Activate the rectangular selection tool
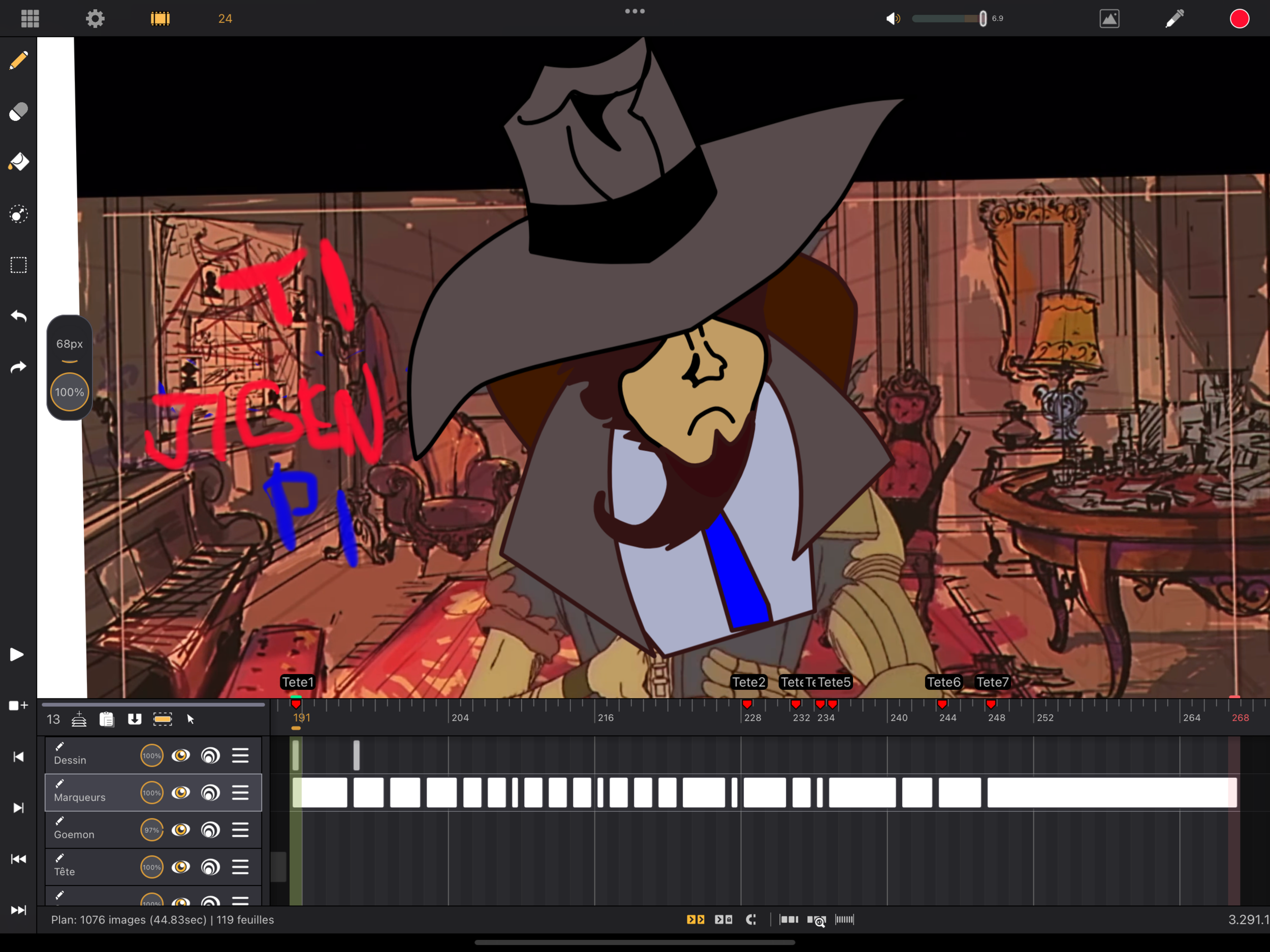The height and width of the screenshot is (952, 1270). (x=18, y=265)
